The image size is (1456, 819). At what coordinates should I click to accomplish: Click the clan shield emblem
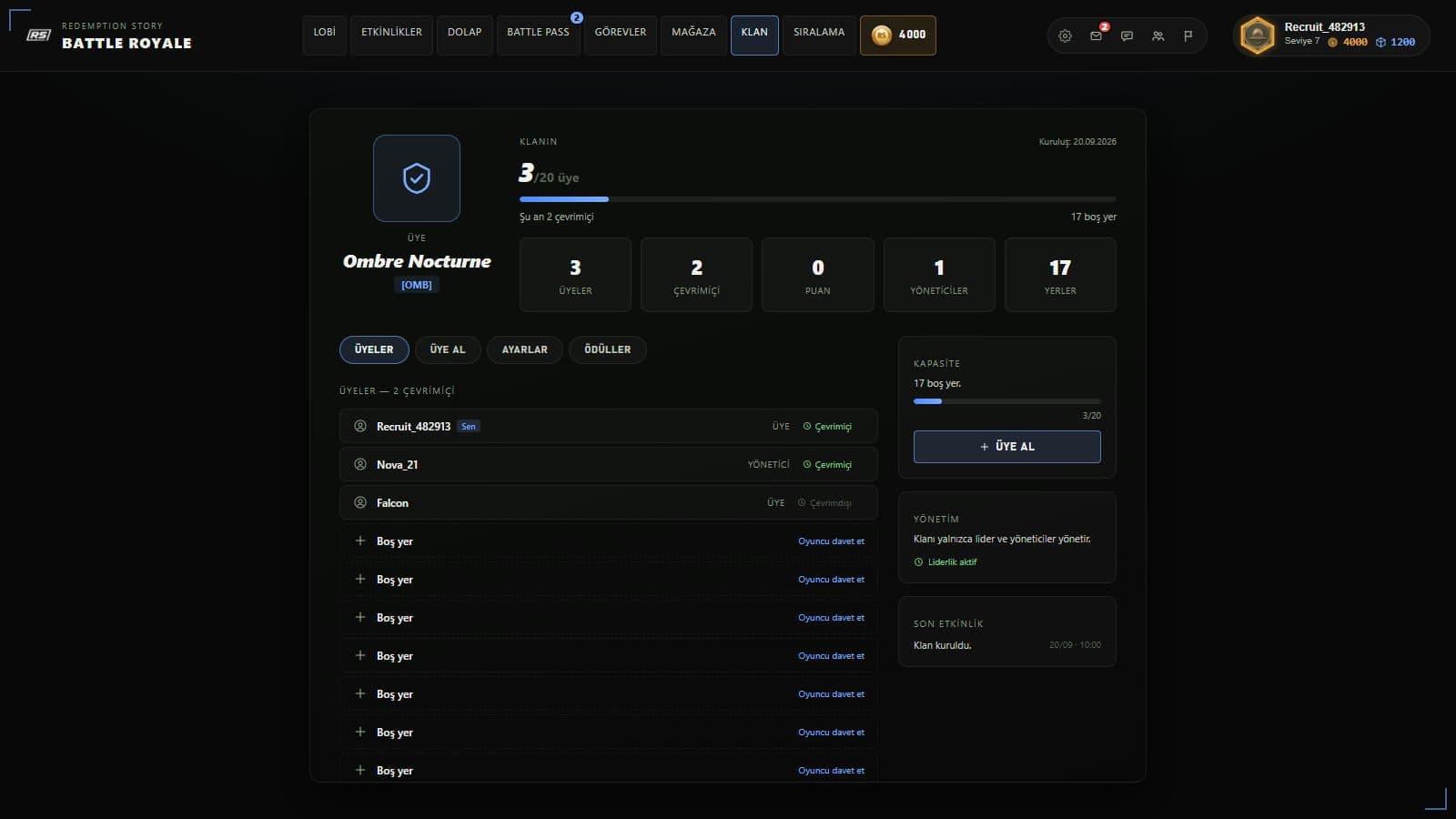[417, 178]
